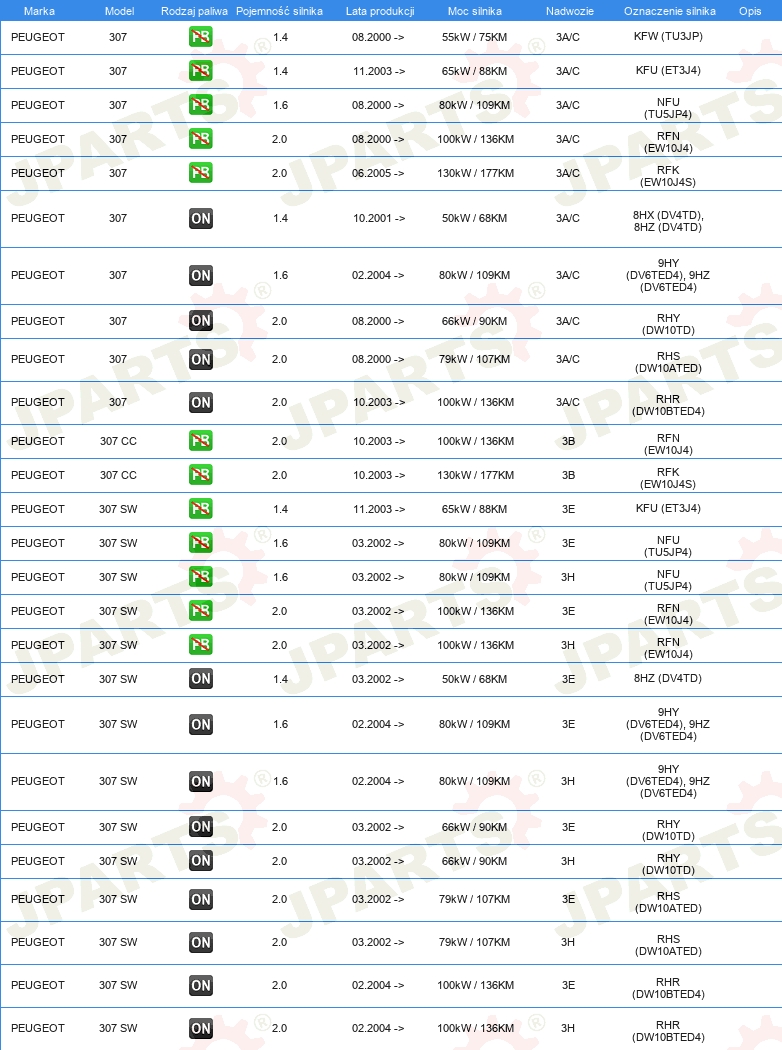Click the PB icon in the 307 SW KFU (ET3J4) row

201,509
